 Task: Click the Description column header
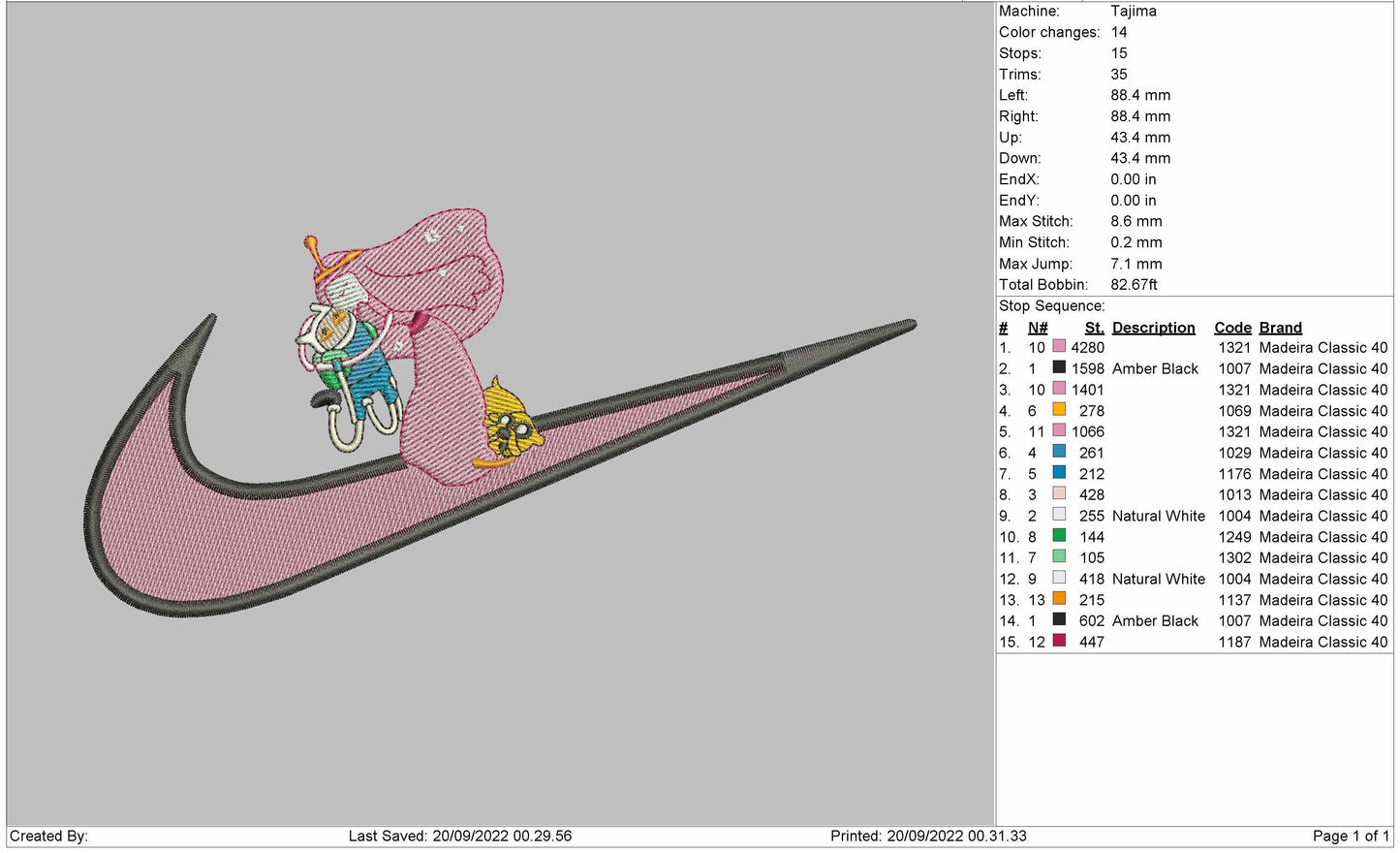pos(1153,328)
